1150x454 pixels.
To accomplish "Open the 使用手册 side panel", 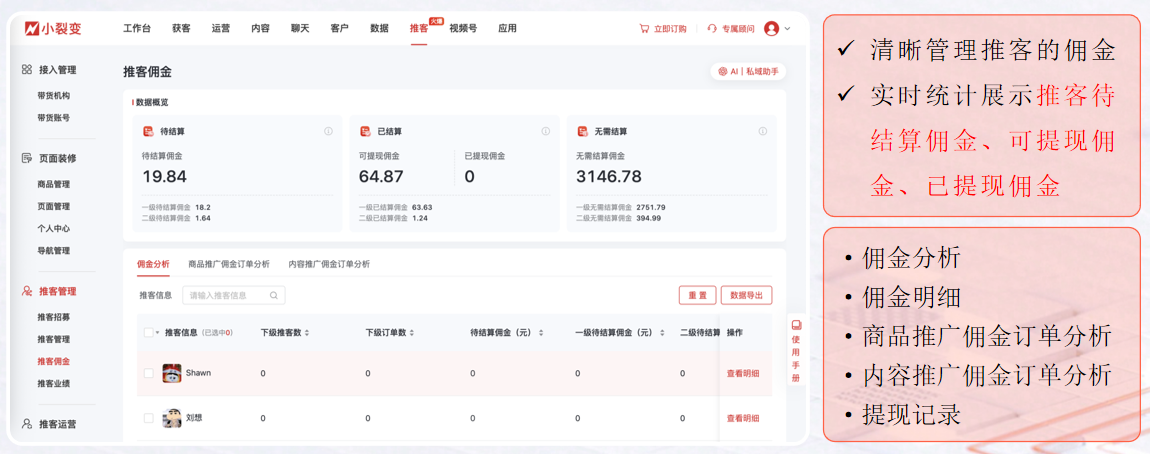I will pos(796,352).
